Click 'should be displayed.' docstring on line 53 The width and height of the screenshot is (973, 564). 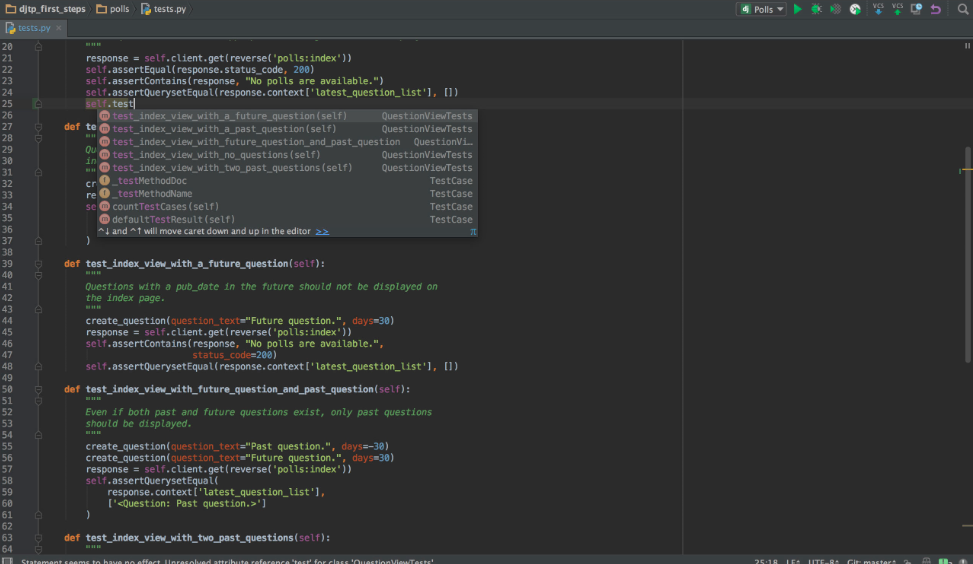pyautogui.click(x=138, y=423)
